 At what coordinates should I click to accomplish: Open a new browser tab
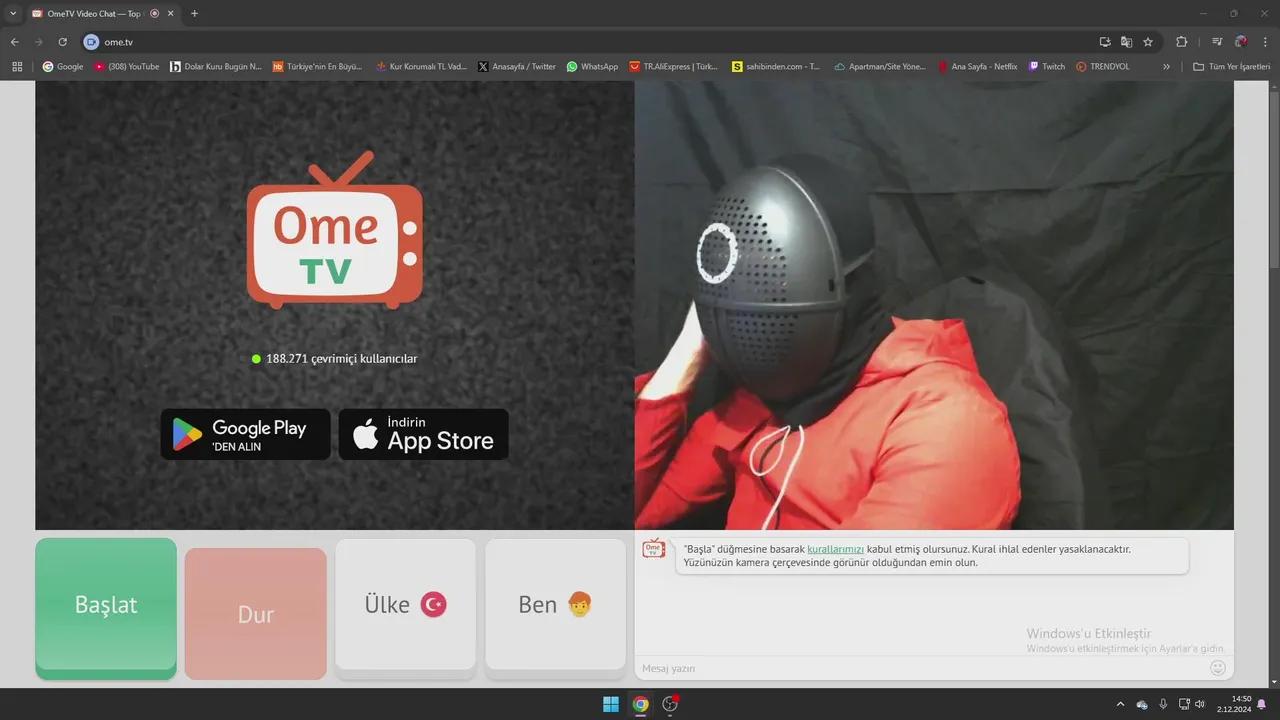click(x=194, y=14)
